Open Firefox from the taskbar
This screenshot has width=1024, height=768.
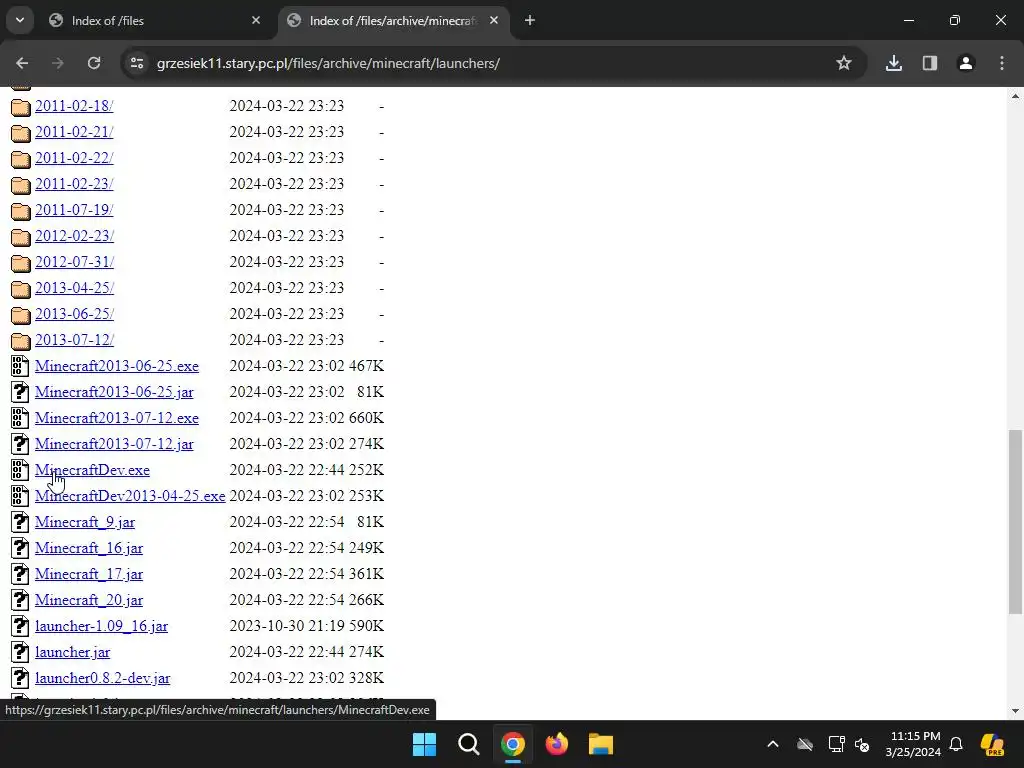click(556, 744)
